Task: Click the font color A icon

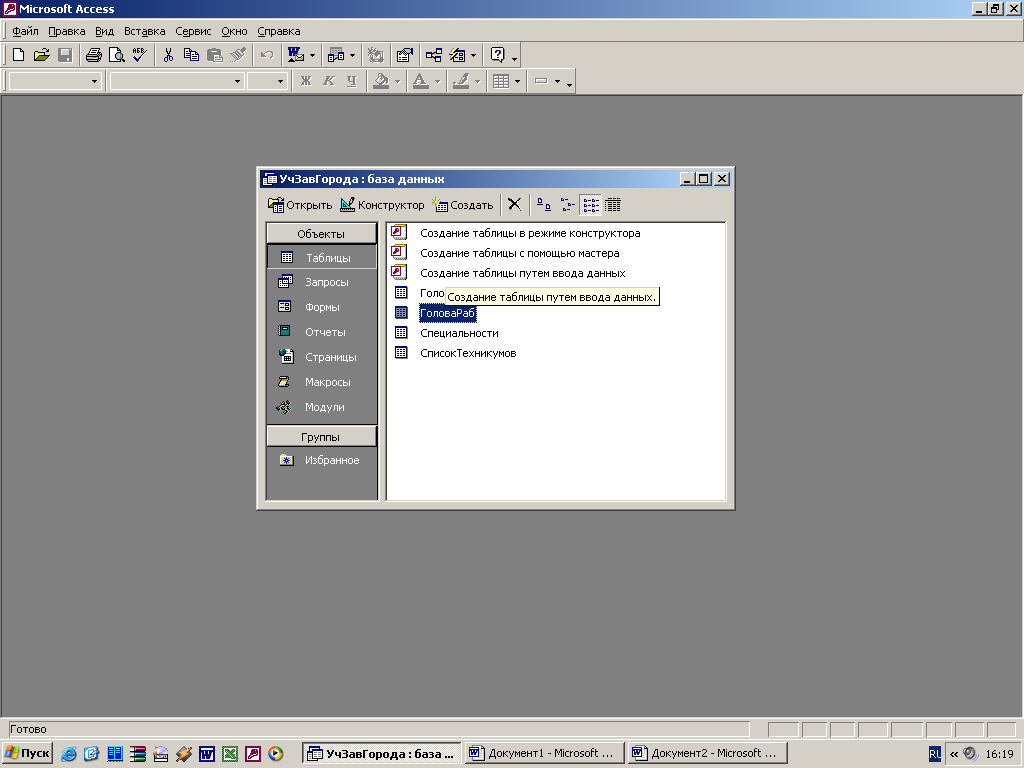Action: pyautogui.click(x=421, y=81)
